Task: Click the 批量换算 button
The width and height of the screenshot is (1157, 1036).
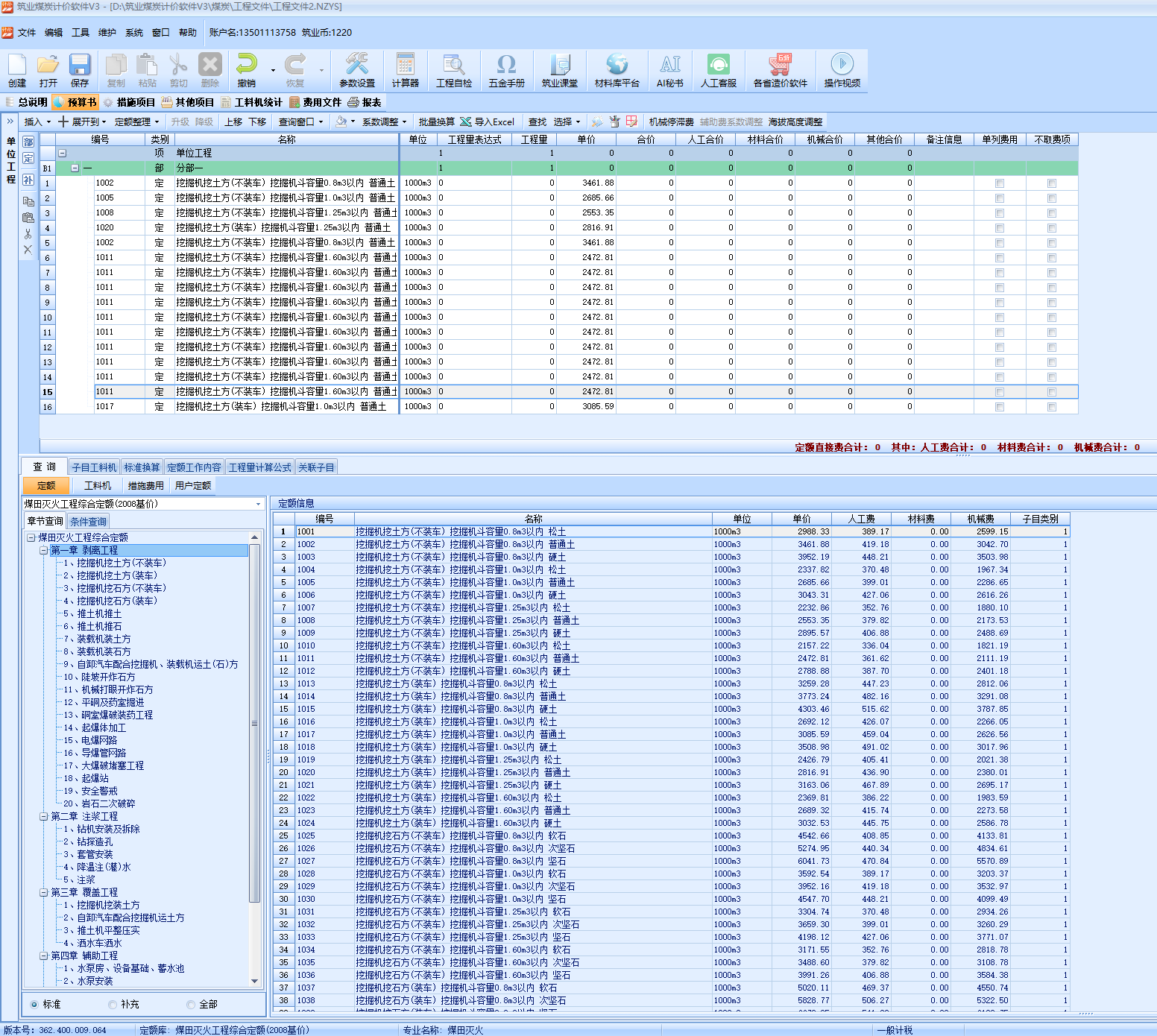Action: click(x=436, y=121)
